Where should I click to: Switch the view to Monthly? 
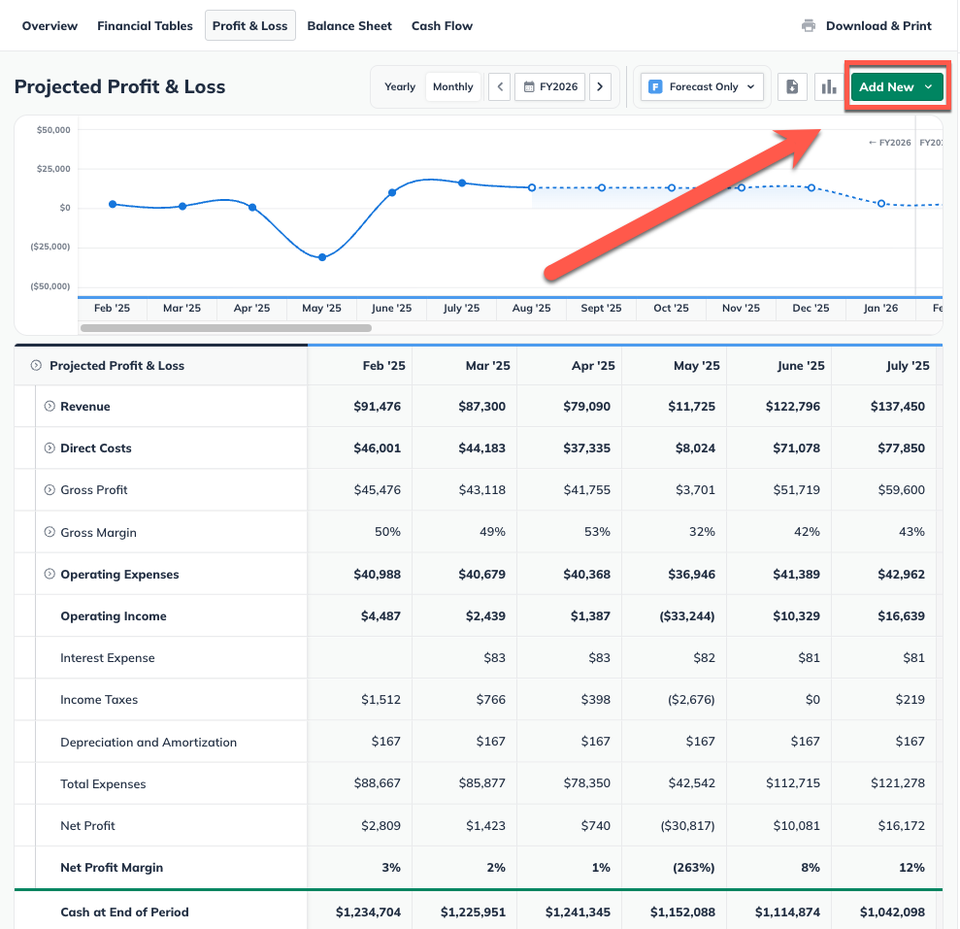tap(453, 87)
